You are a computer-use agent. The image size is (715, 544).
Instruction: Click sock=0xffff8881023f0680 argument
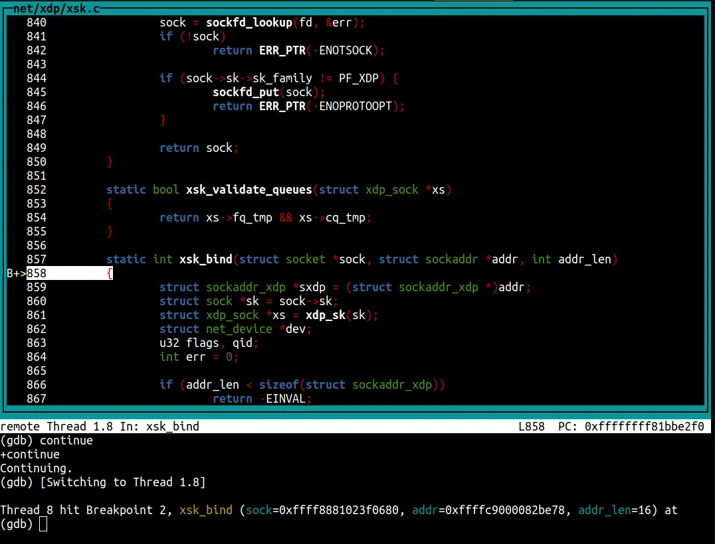pos(322,510)
